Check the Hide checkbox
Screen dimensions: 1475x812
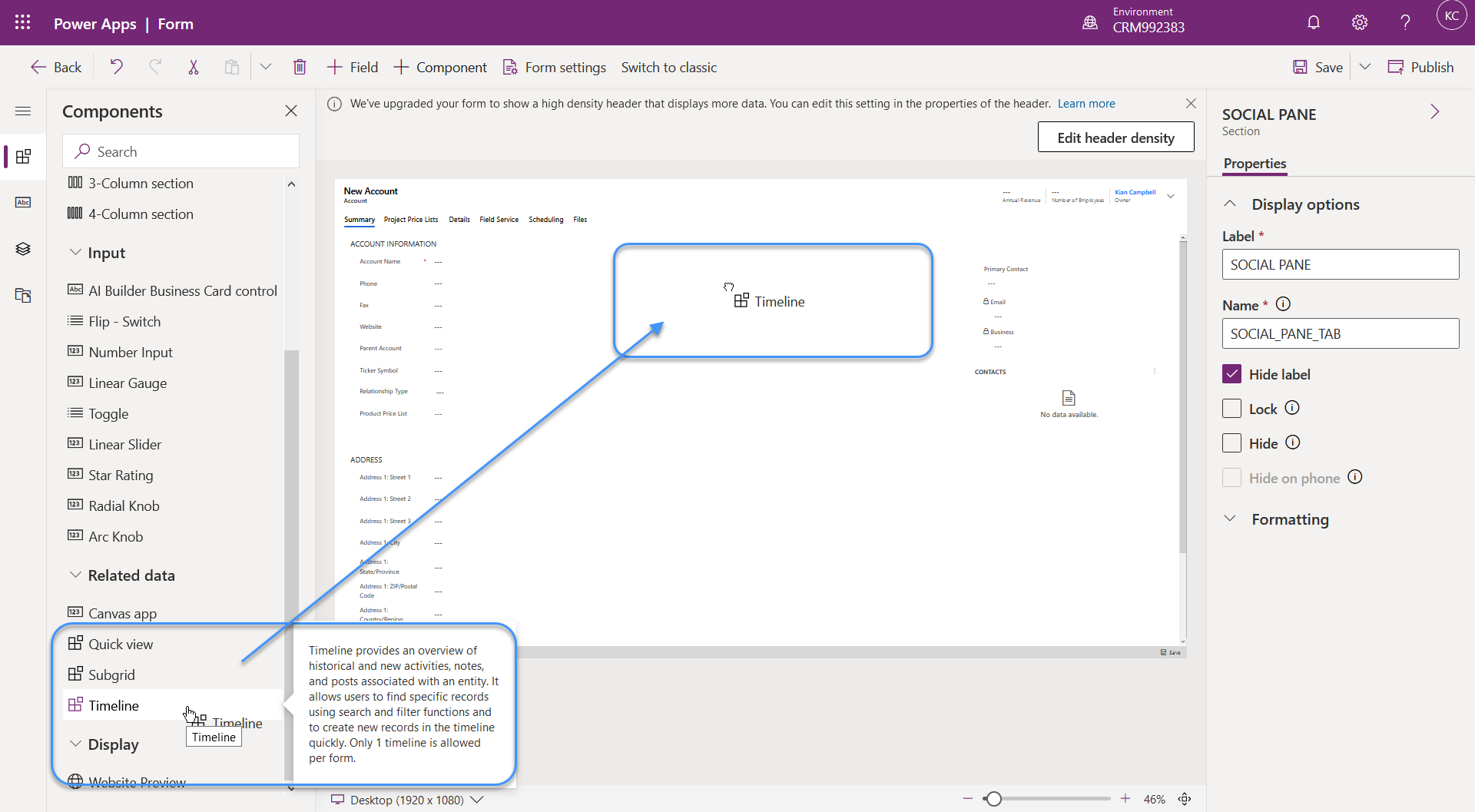click(1231, 443)
